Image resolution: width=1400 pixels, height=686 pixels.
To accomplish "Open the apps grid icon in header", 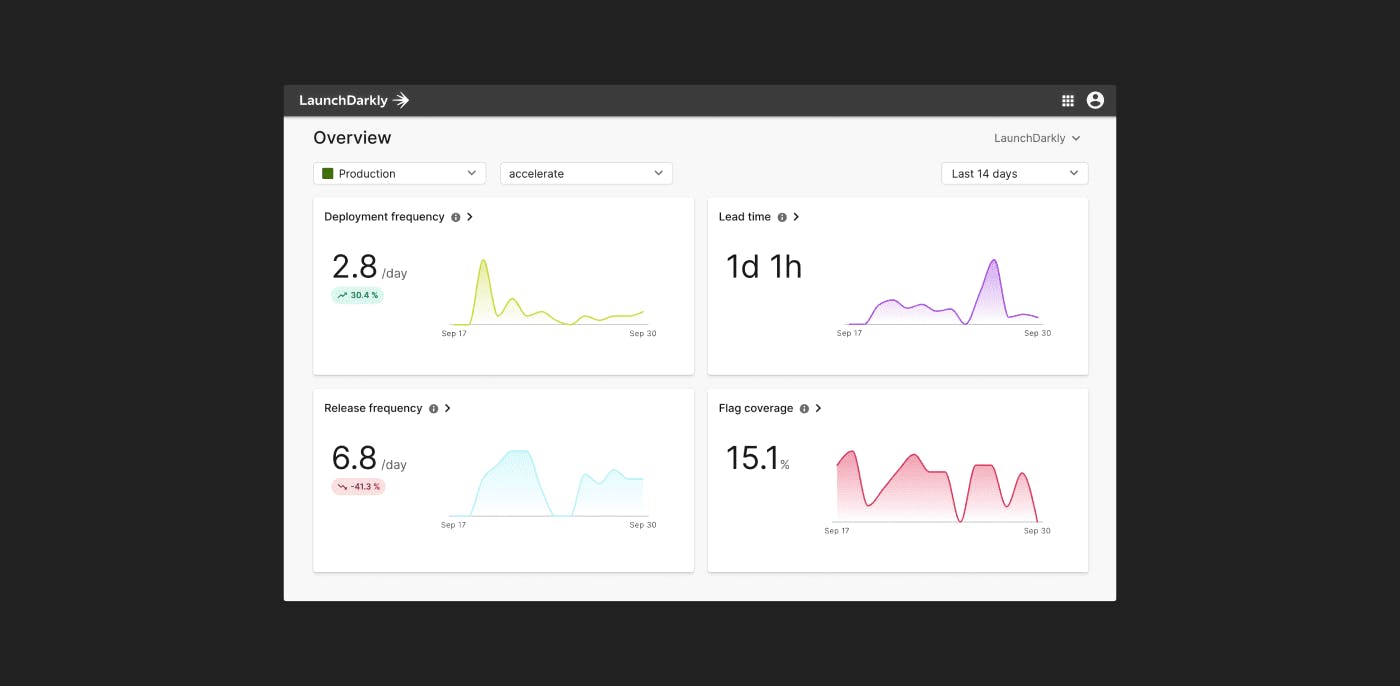I will pyautogui.click(x=1068, y=100).
